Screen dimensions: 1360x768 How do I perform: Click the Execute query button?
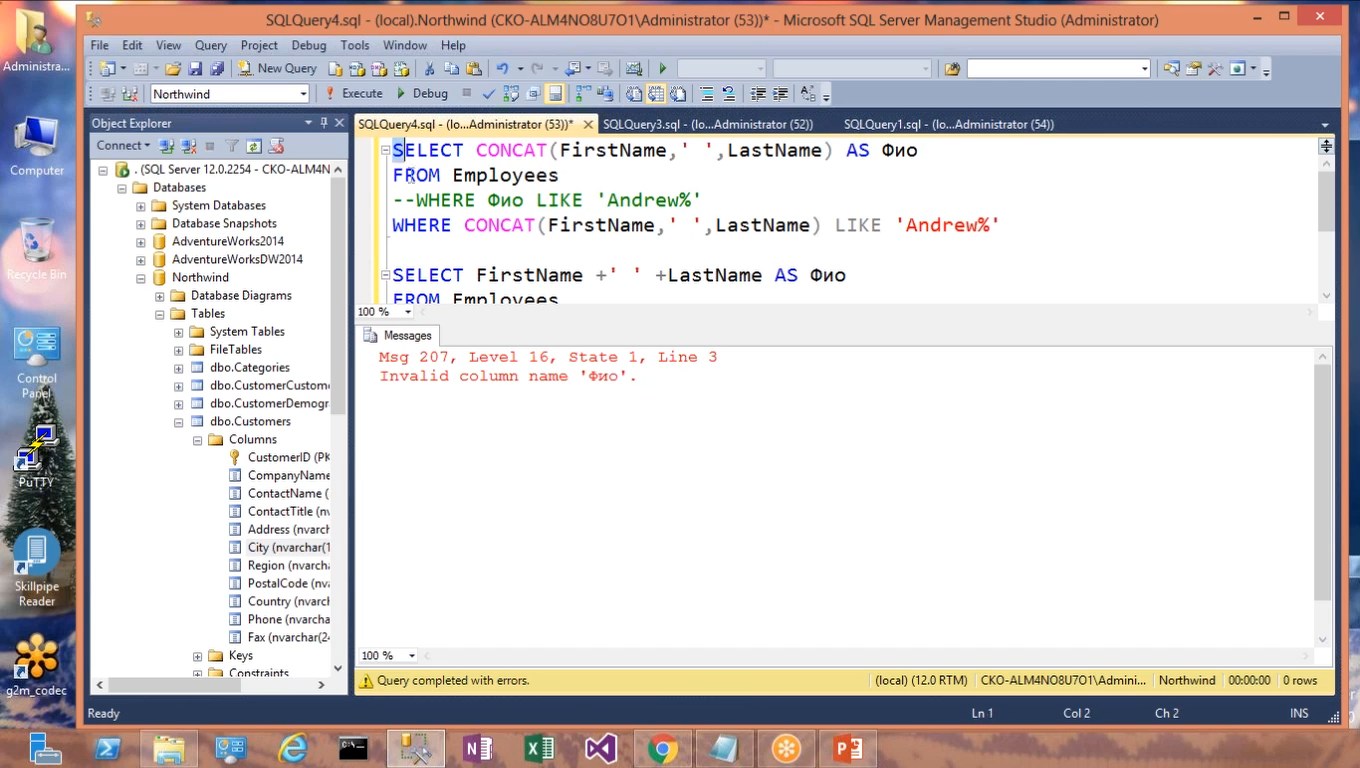click(x=354, y=93)
